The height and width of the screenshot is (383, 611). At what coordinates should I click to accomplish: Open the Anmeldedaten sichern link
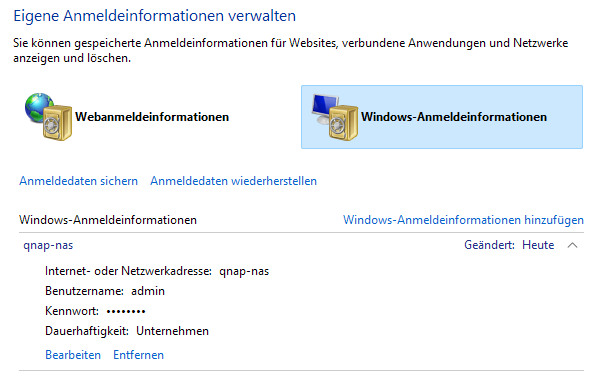tap(79, 181)
